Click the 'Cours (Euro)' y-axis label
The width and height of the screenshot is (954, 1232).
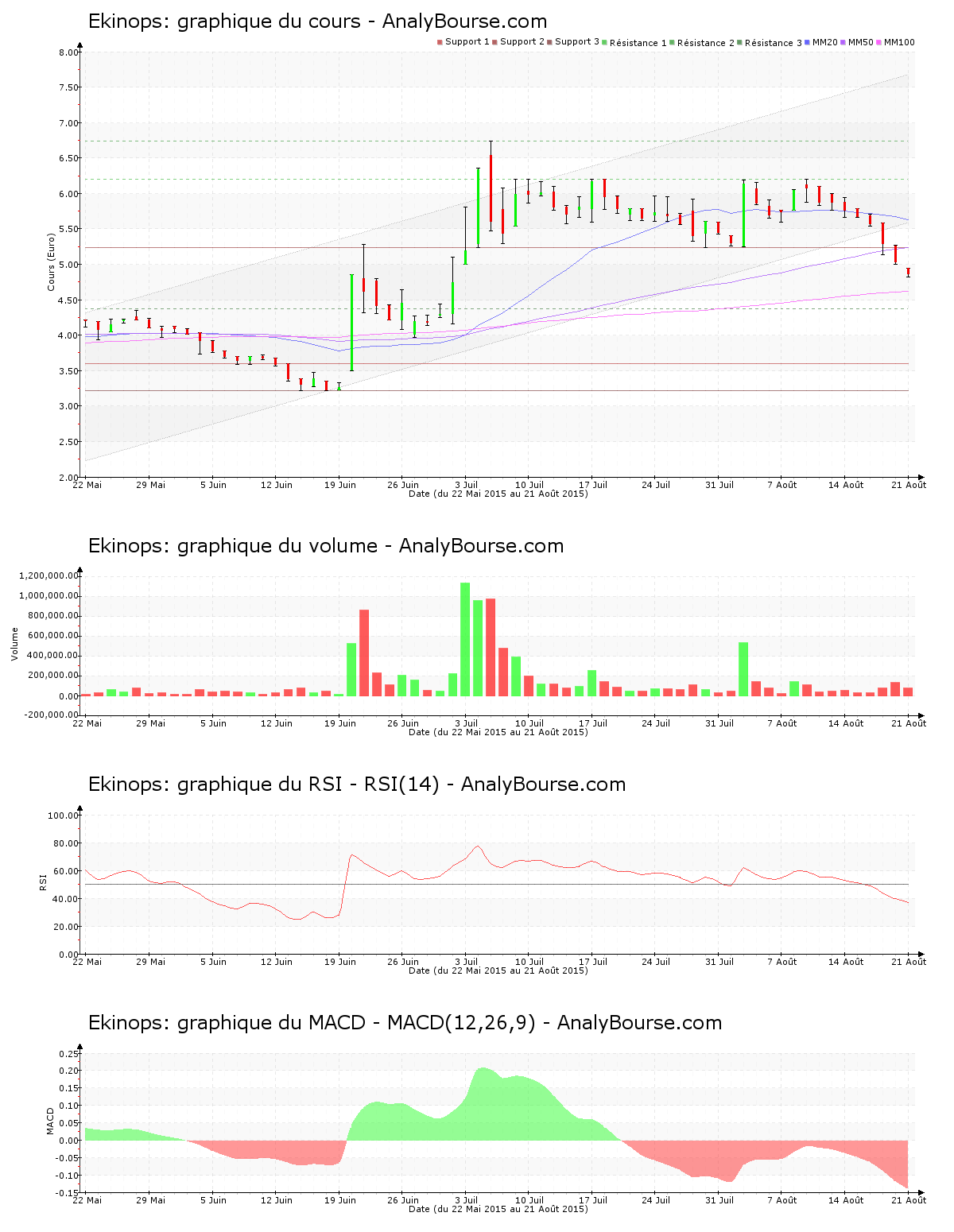(x=51, y=262)
